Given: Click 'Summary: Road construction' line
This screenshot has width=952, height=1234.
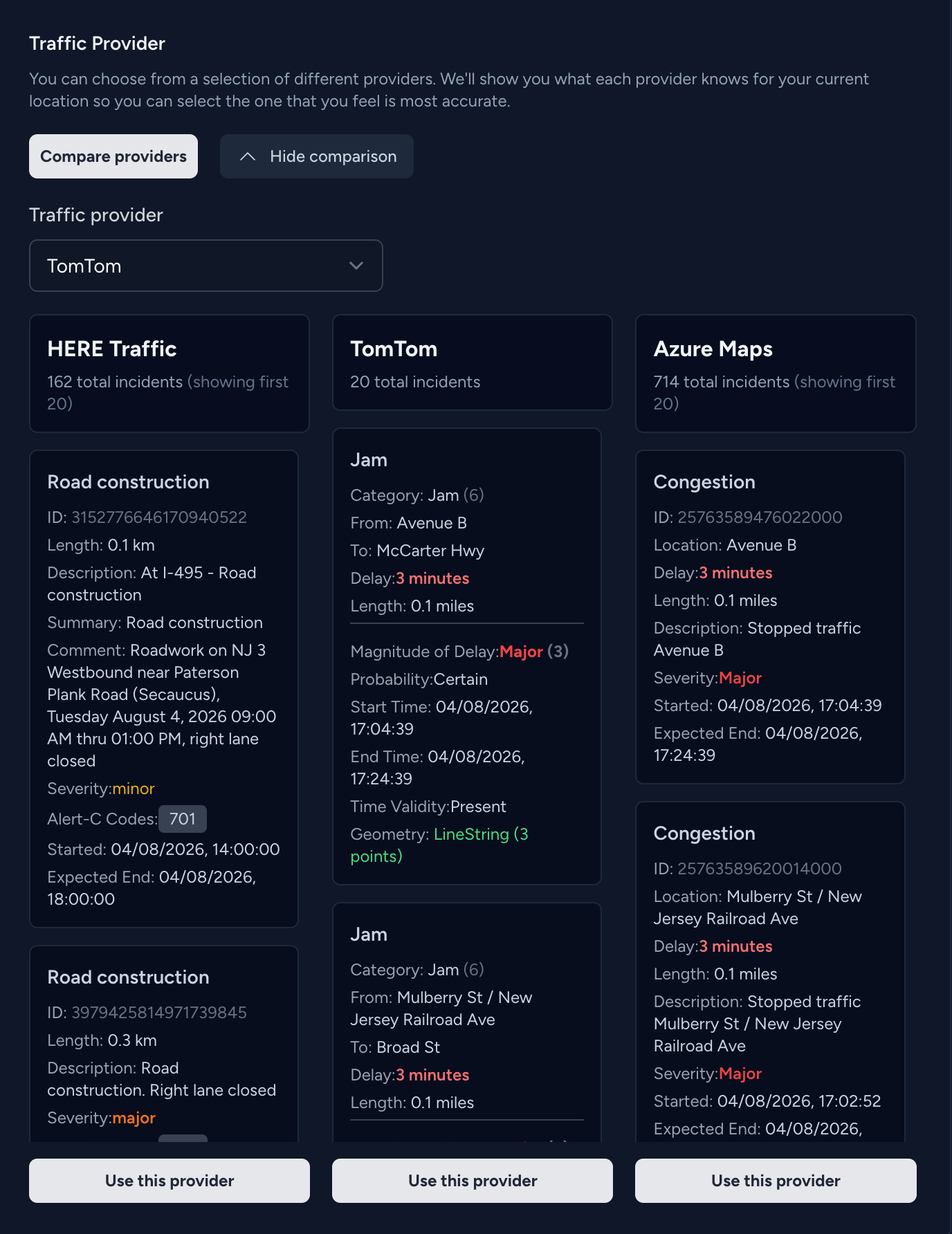Looking at the screenshot, I should [x=155, y=623].
